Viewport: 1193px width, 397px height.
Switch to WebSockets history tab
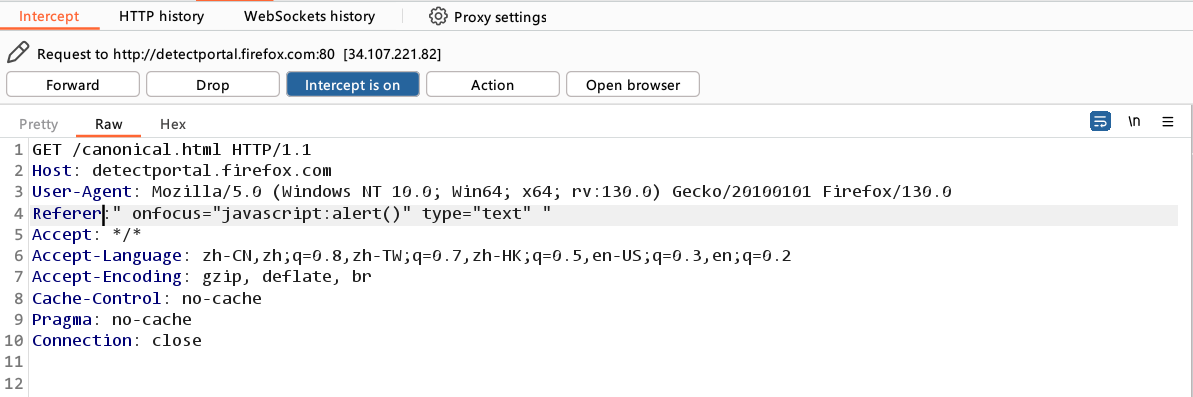tap(310, 16)
